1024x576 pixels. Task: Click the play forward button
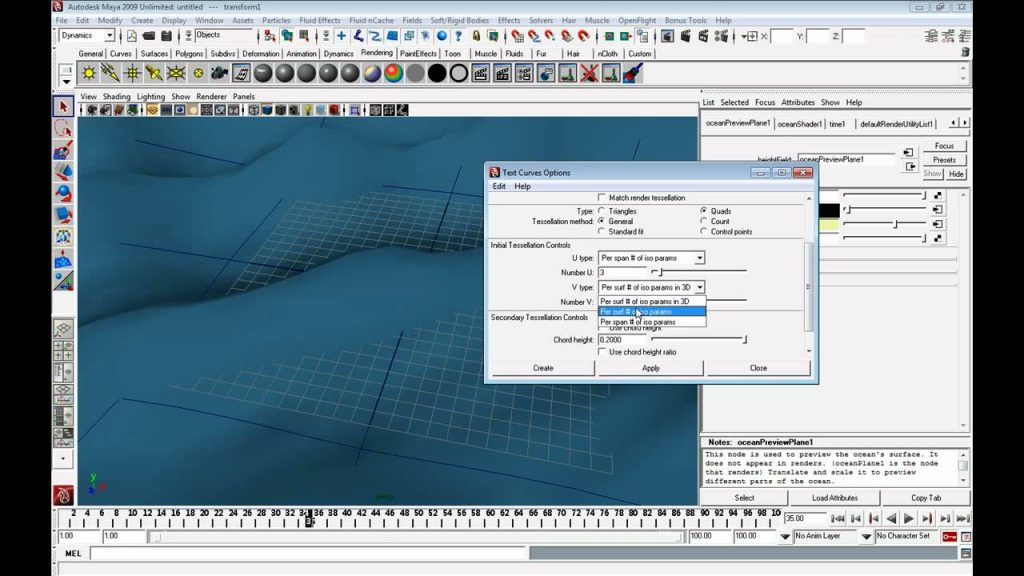[908, 519]
